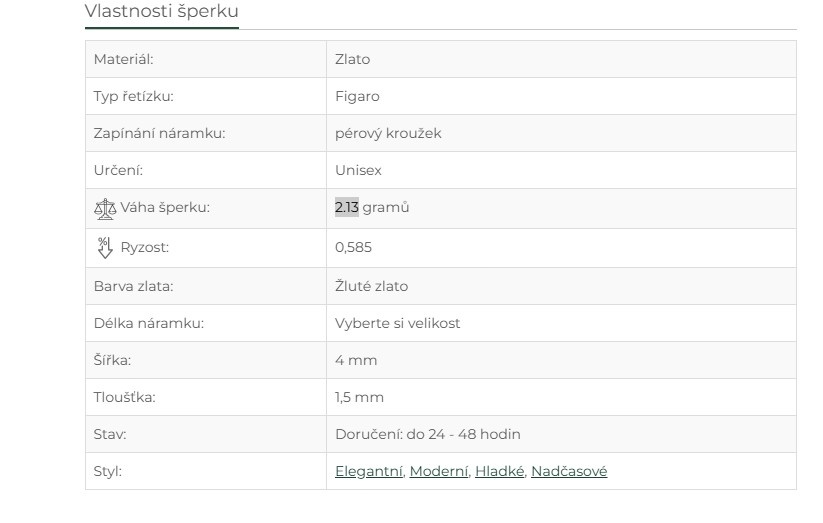Click the 4 mm width value
This screenshot has width=823, height=523.
click(356, 360)
